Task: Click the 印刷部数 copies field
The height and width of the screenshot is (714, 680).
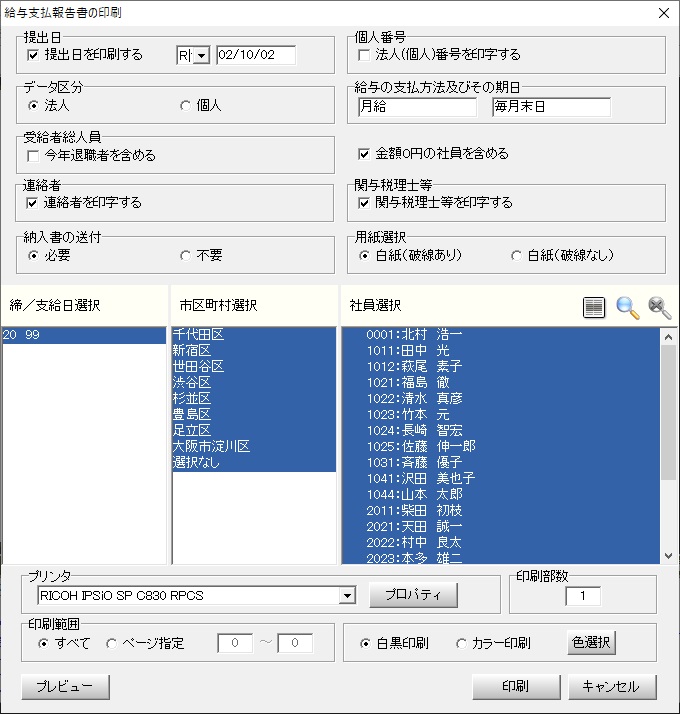Action: [x=583, y=596]
